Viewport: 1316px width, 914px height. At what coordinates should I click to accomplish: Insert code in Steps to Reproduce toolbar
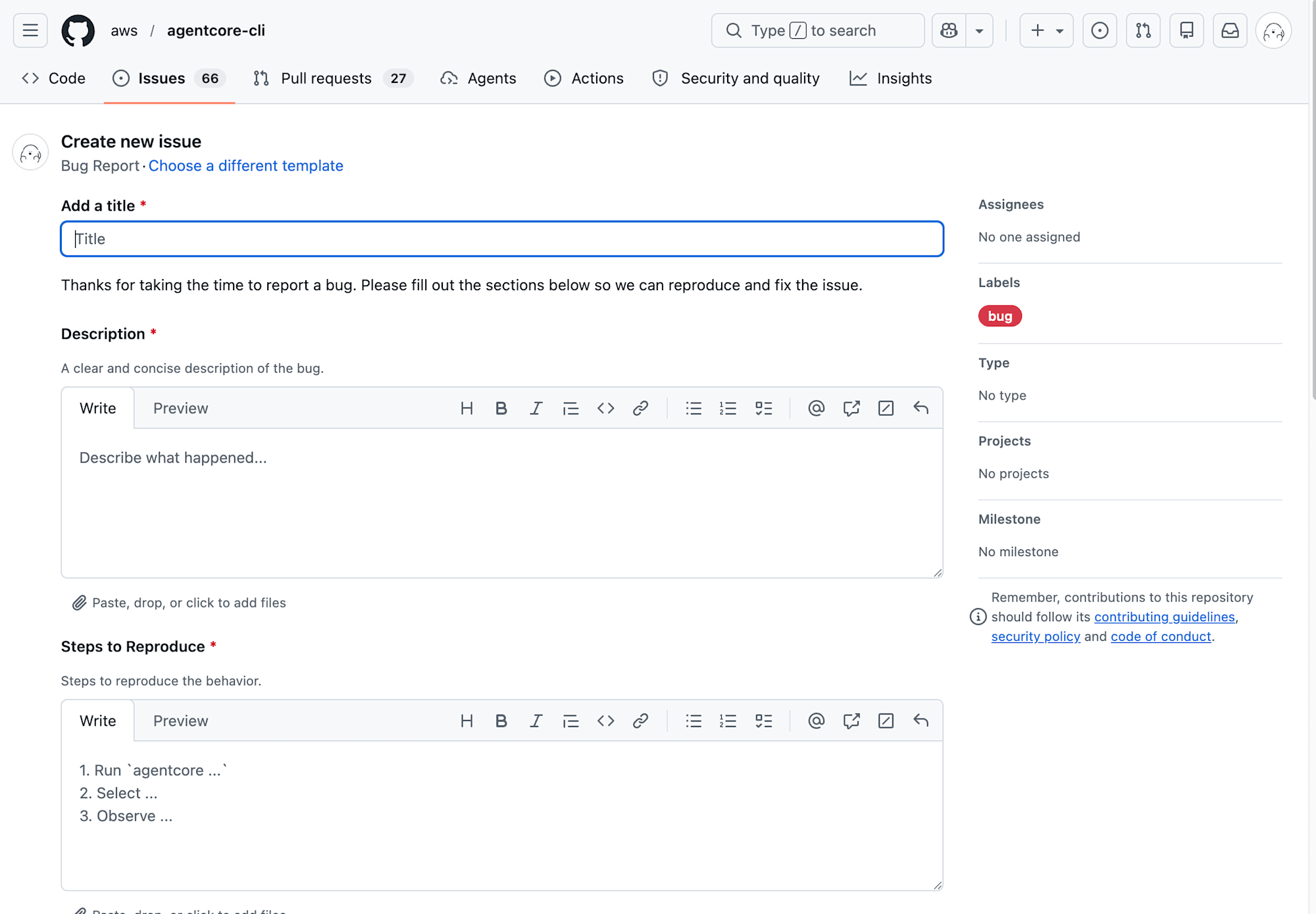[x=605, y=721]
